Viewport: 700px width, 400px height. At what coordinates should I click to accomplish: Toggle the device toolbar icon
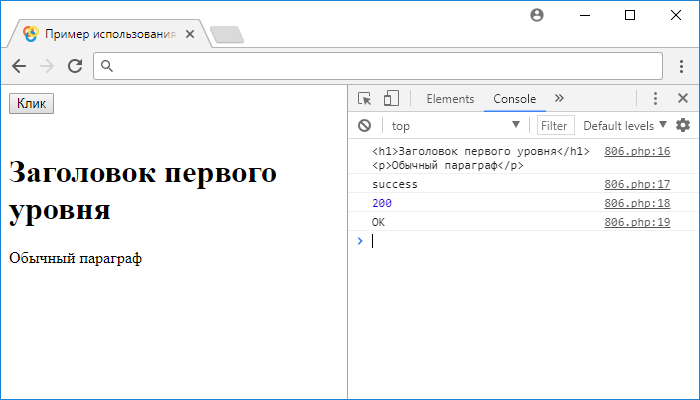point(391,99)
